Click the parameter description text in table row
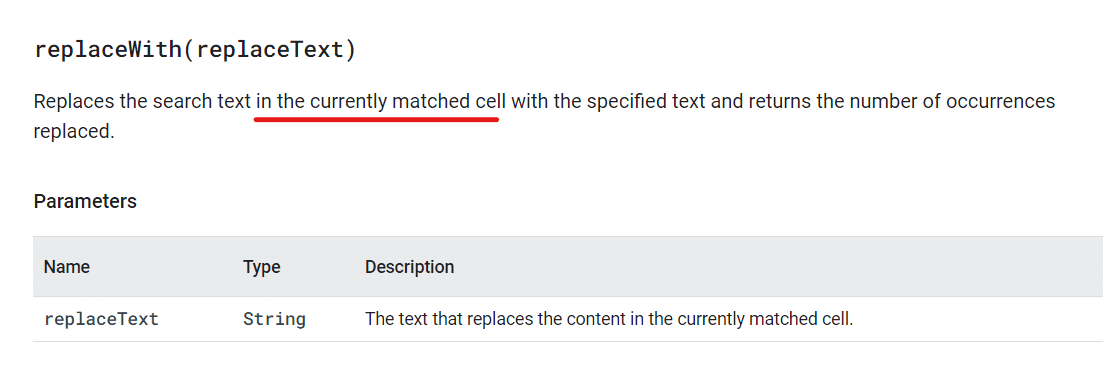This screenshot has width=1112, height=370. coord(609,319)
